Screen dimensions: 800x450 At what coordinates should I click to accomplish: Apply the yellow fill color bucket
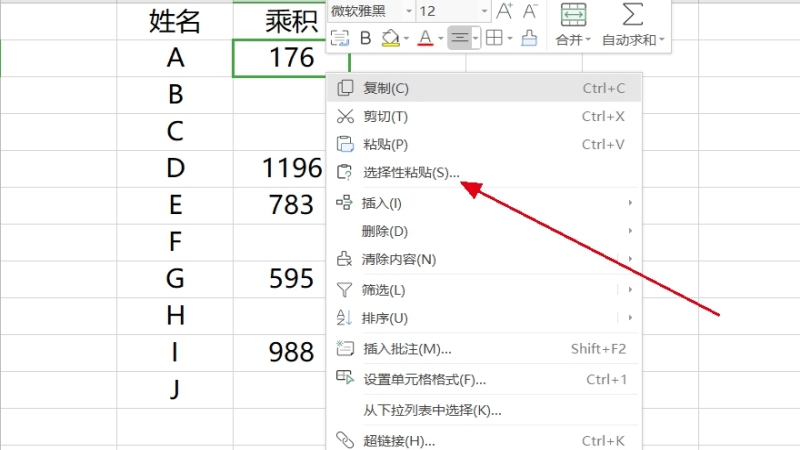390,38
